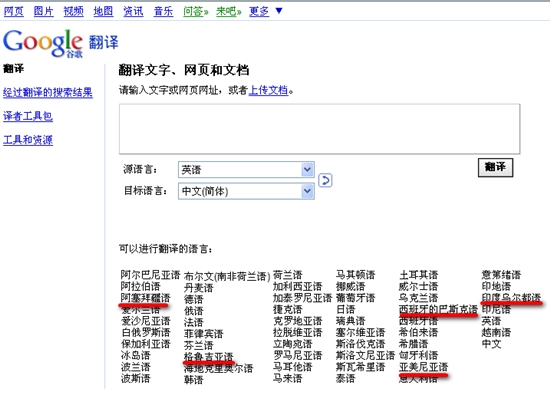Go to the 资讯 top navigation link
Viewport: 550px width, 398px height.
click(133, 12)
